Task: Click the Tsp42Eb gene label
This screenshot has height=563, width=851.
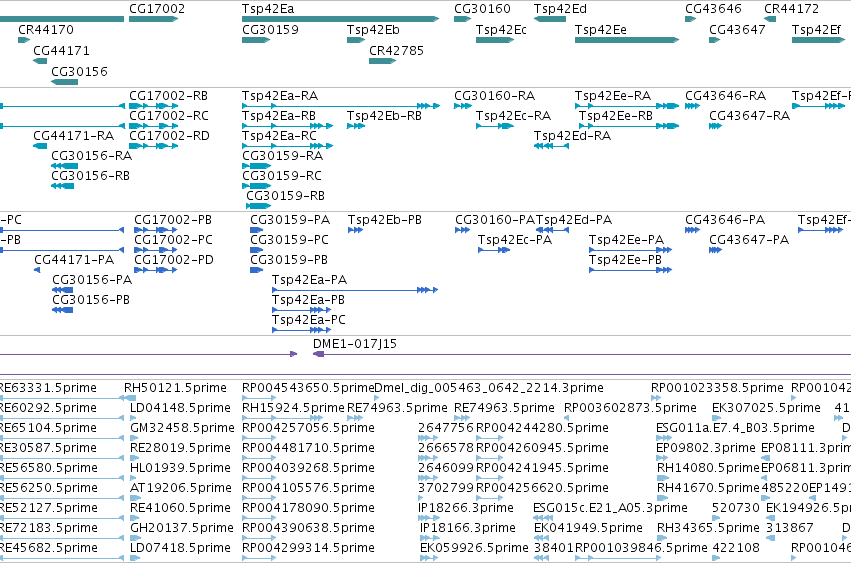Action: click(373, 29)
